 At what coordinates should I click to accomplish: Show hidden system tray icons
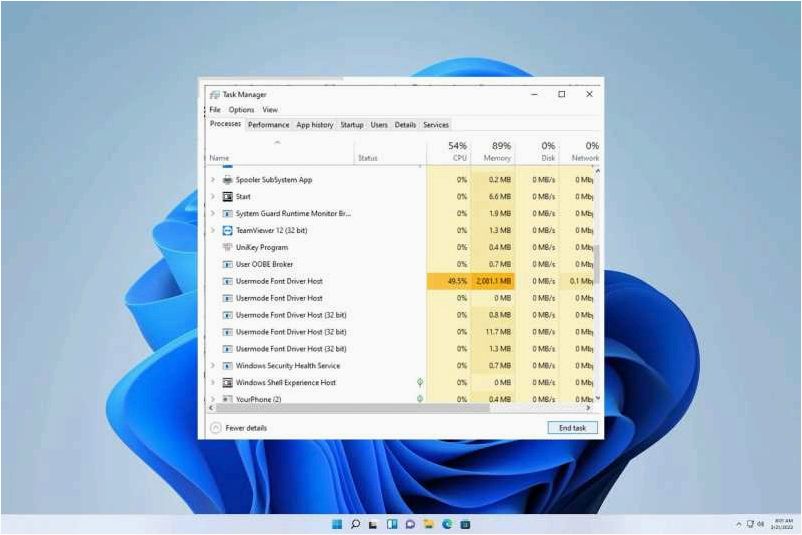click(739, 524)
